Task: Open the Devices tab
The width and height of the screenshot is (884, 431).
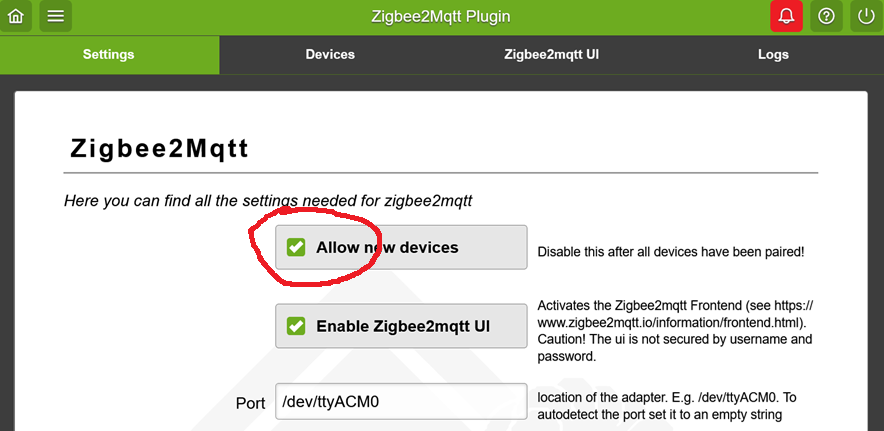Action: 330,54
